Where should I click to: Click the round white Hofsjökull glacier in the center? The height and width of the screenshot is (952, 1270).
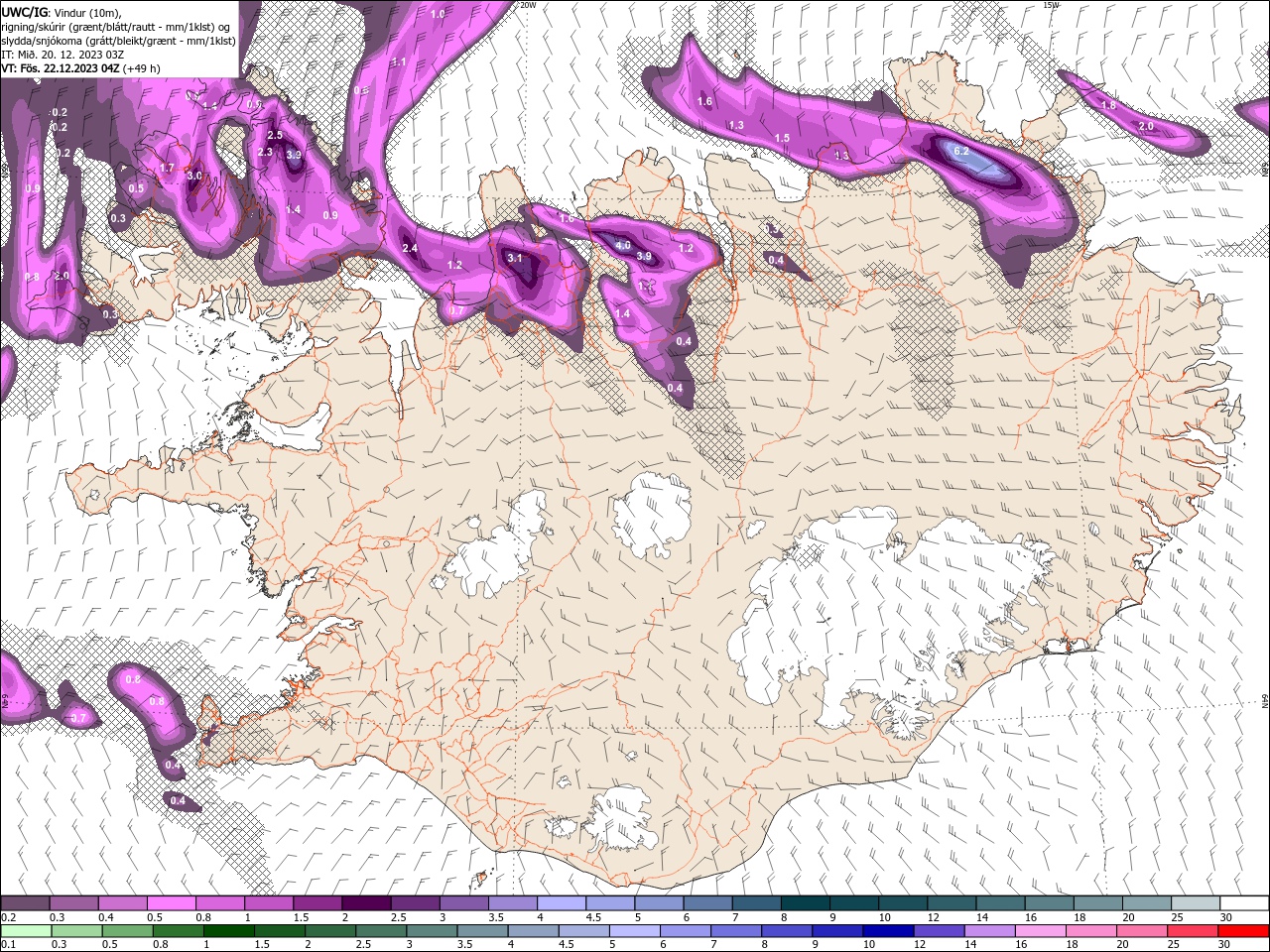click(x=652, y=514)
